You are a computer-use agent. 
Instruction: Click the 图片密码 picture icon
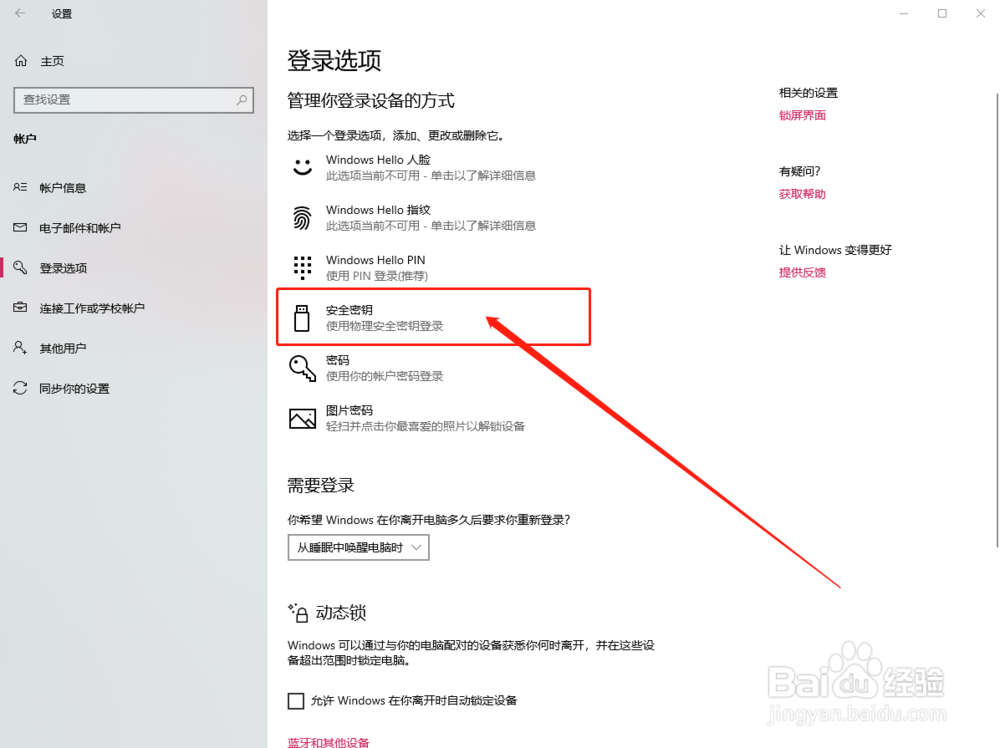[302, 418]
